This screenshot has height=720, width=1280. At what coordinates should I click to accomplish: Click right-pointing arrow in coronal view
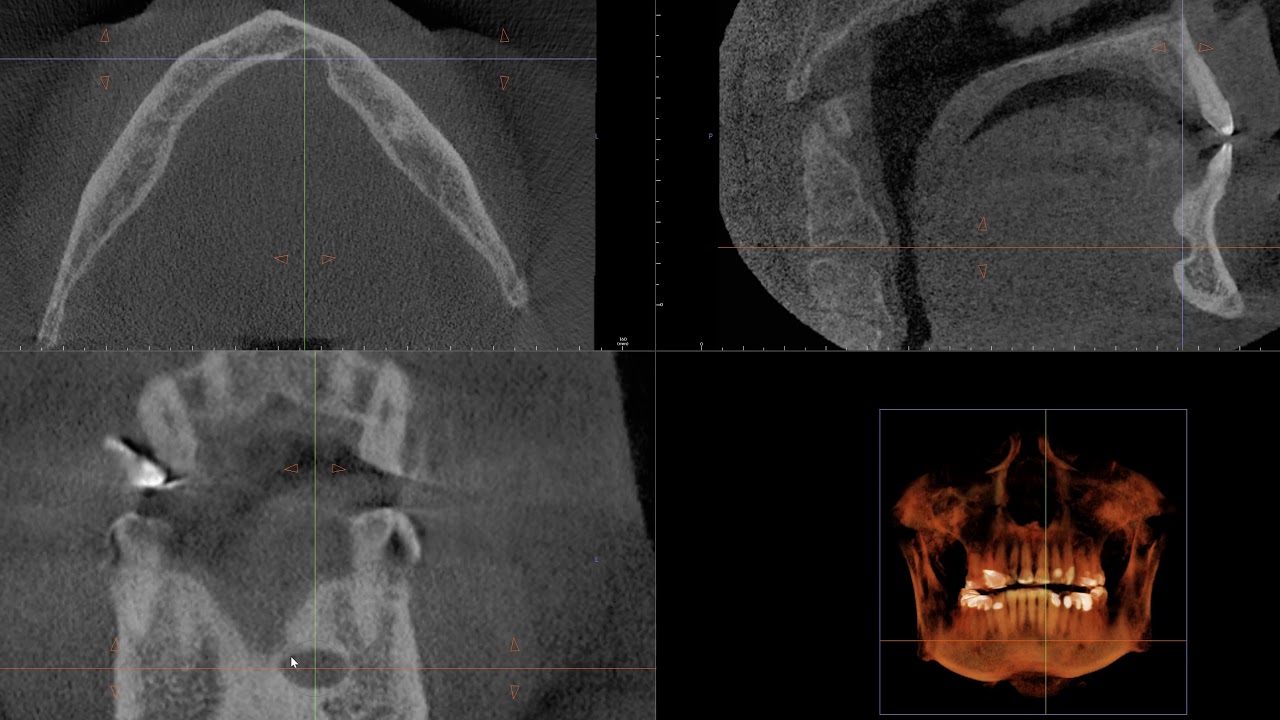[338, 468]
